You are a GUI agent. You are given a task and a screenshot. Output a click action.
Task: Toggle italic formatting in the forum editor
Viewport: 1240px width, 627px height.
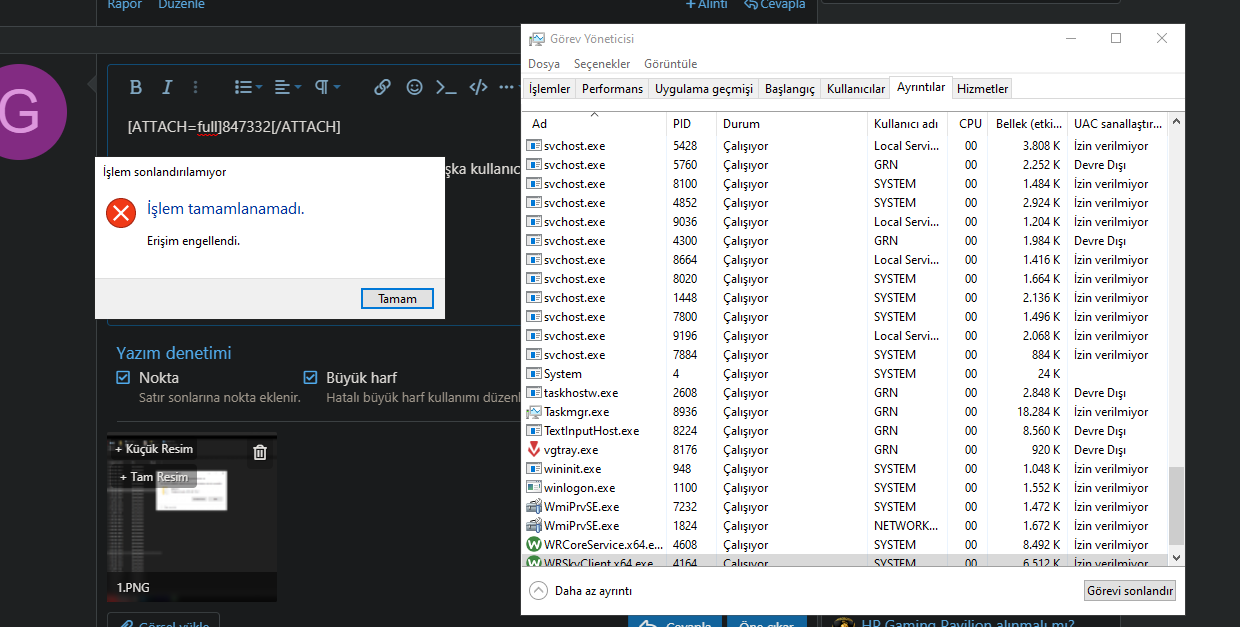tap(167, 87)
